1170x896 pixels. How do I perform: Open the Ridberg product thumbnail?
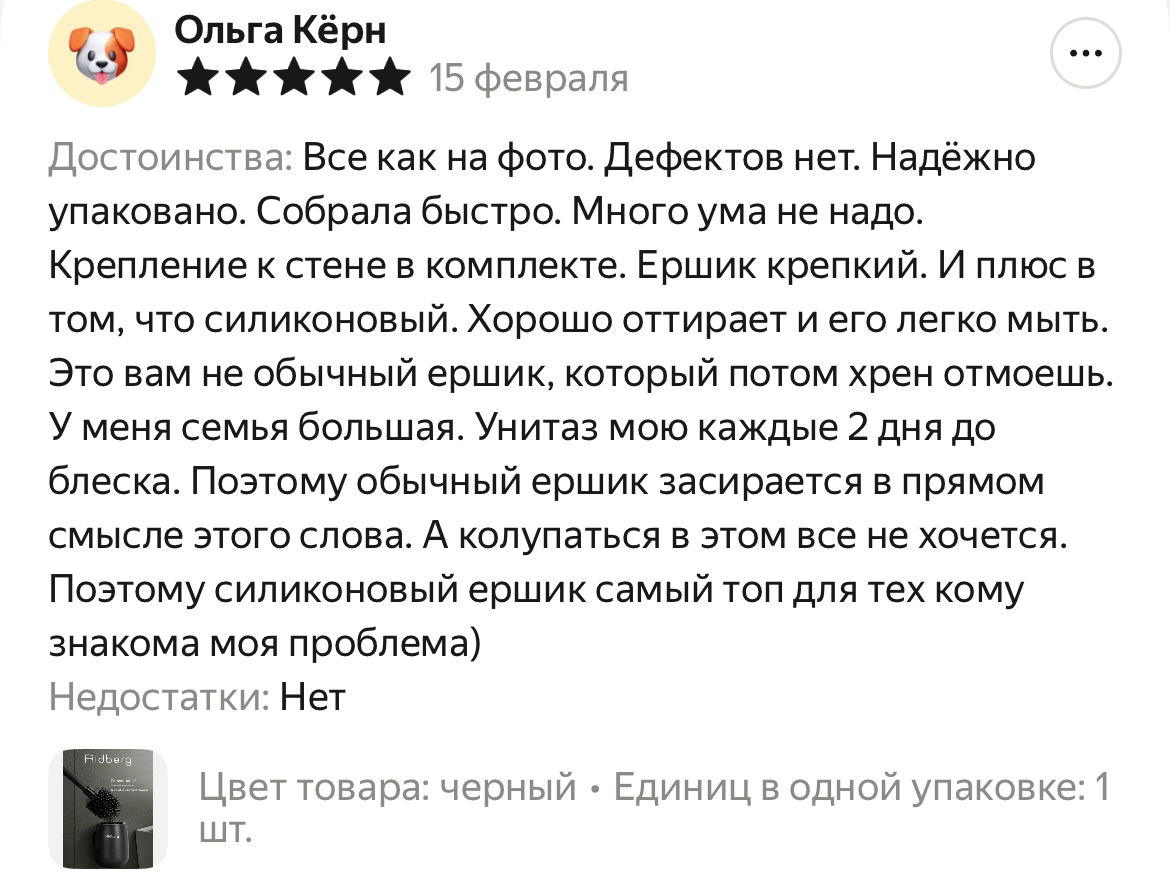tap(108, 808)
